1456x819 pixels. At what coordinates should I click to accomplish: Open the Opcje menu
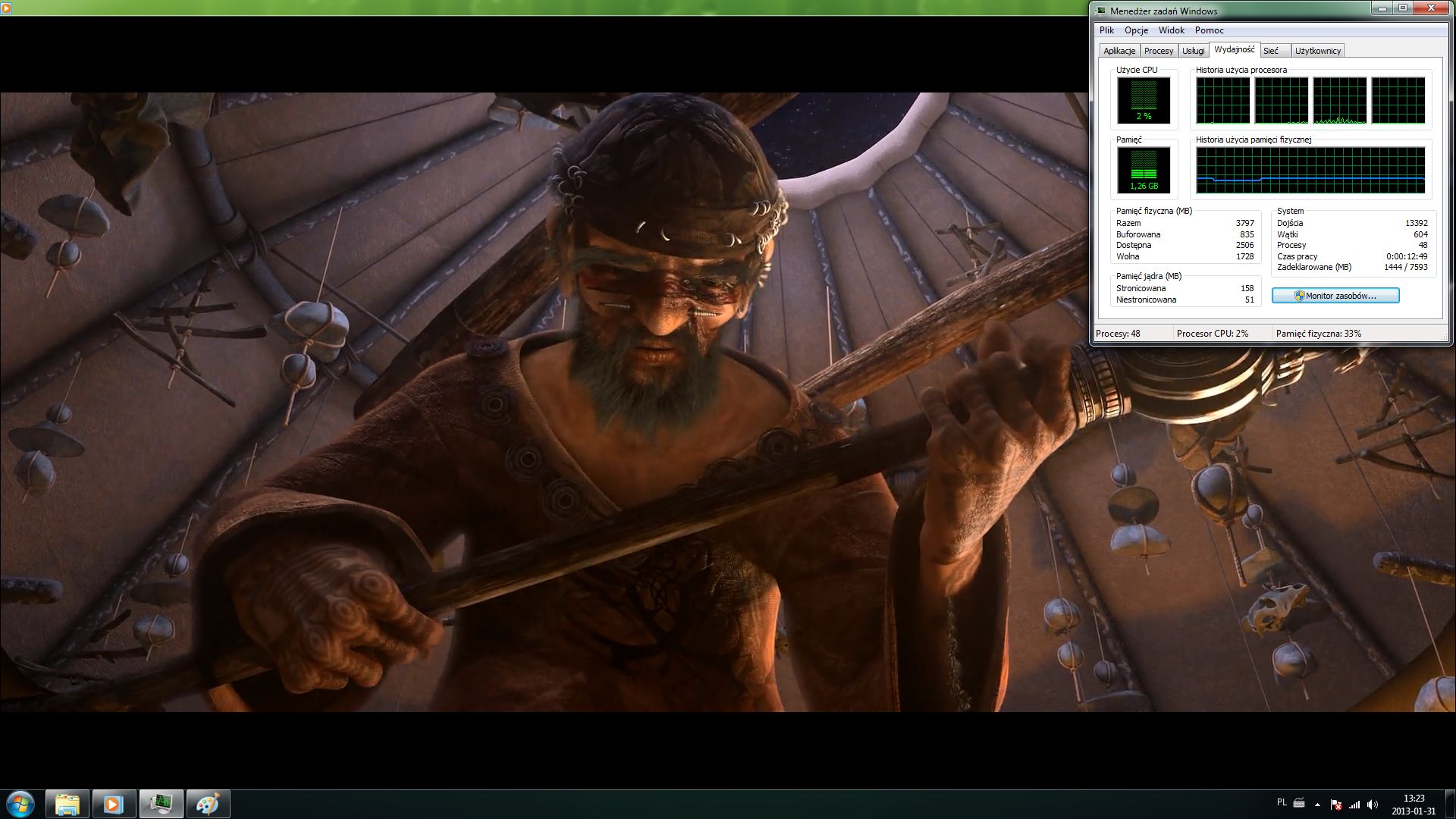click(x=1136, y=30)
